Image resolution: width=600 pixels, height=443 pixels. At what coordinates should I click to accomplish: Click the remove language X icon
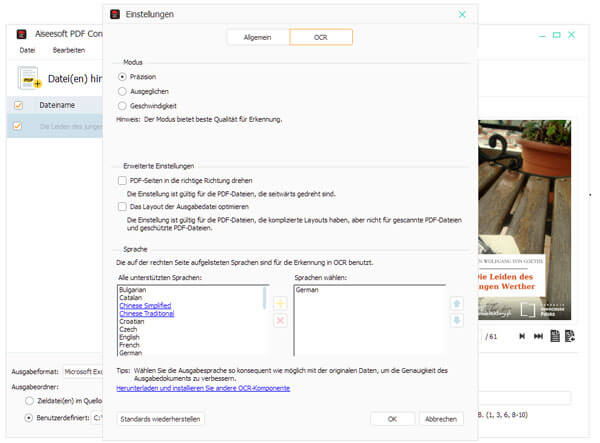(280, 320)
